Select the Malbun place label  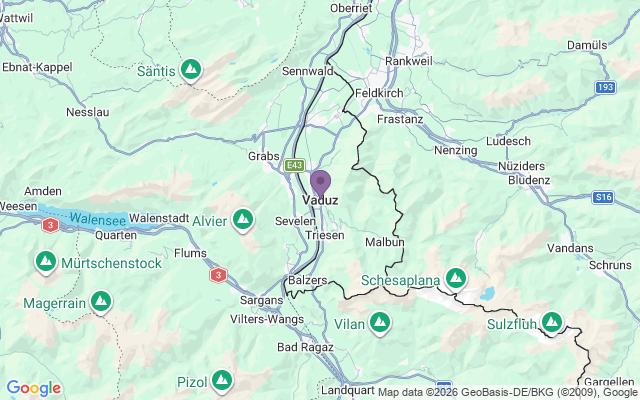(385, 242)
